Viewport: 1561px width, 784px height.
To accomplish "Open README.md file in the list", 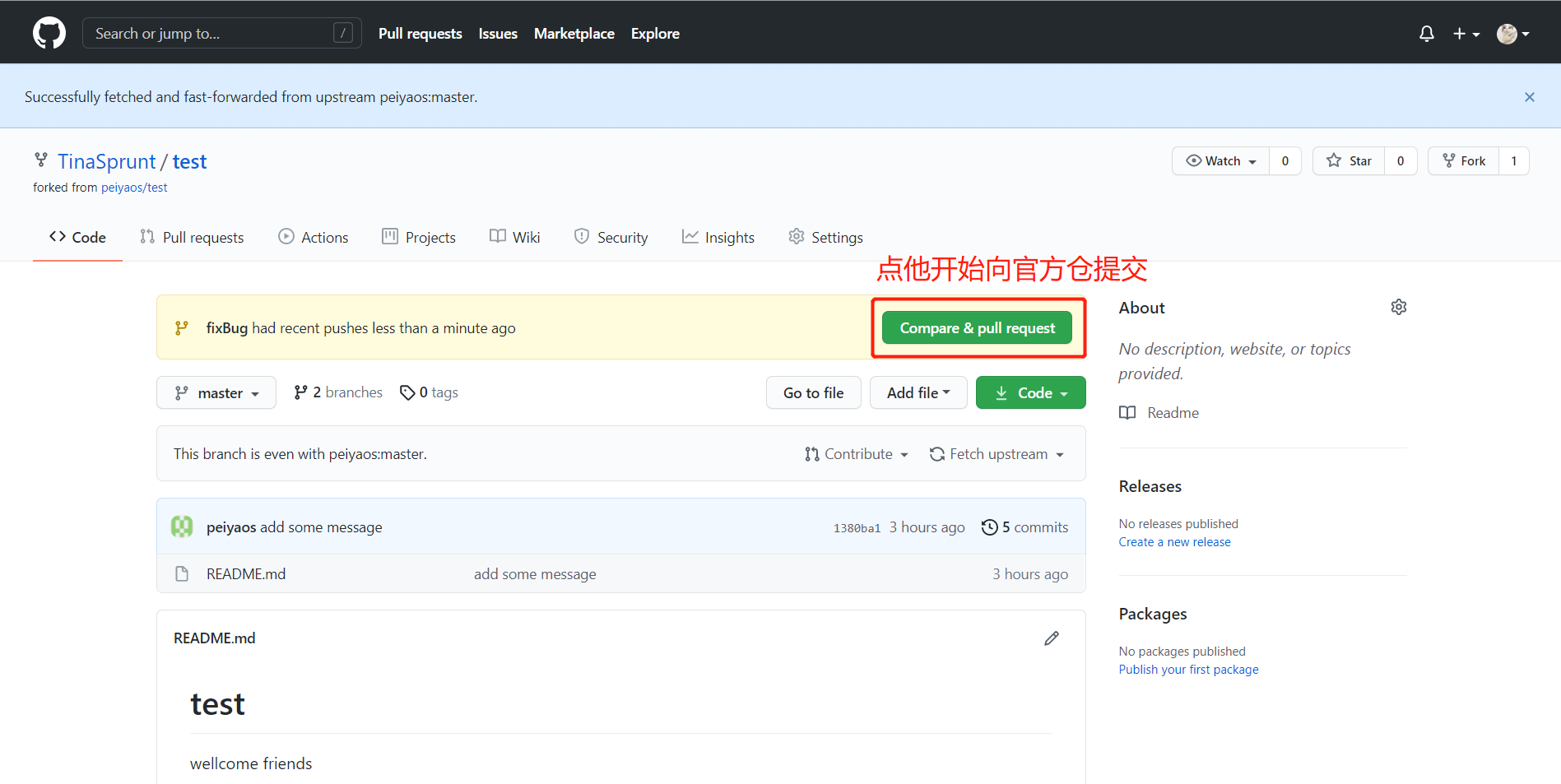I will (246, 574).
